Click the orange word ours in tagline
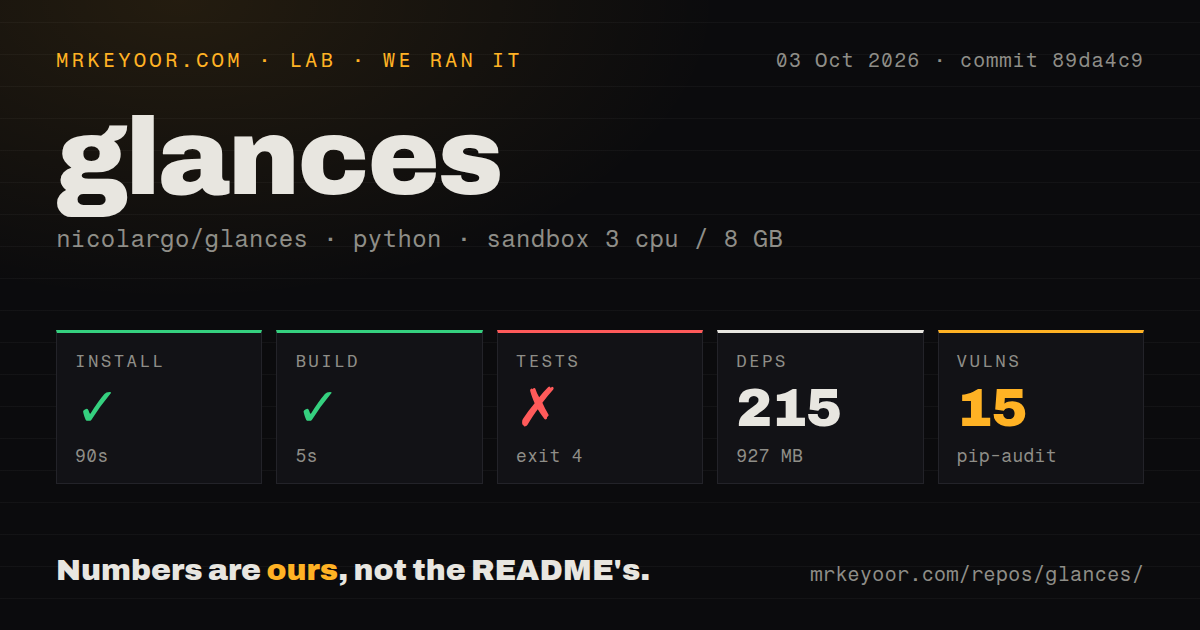This screenshot has height=630, width=1200. pyautogui.click(x=302, y=571)
